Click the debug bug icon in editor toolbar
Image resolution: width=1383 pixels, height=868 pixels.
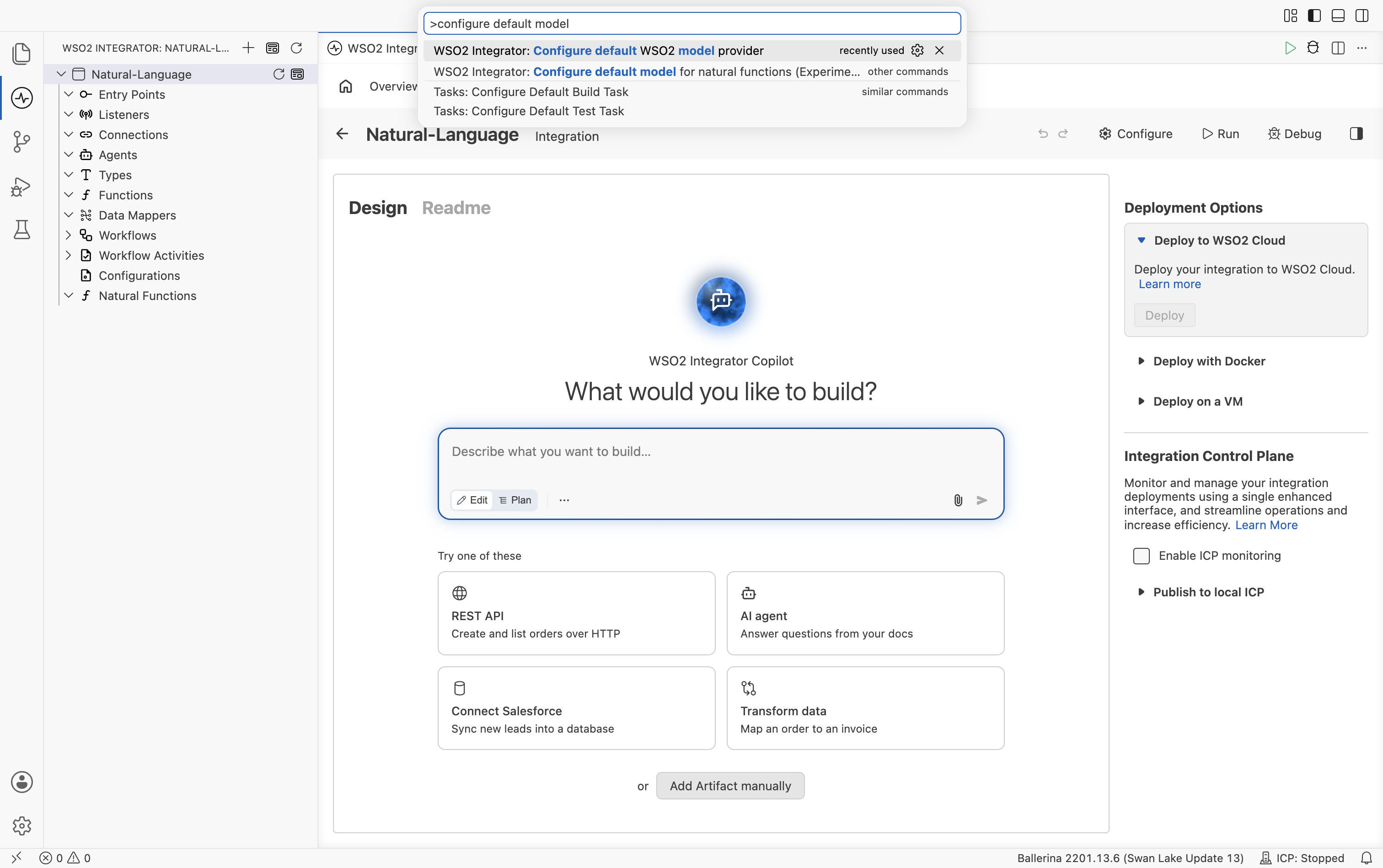pyautogui.click(x=1313, y=48)
